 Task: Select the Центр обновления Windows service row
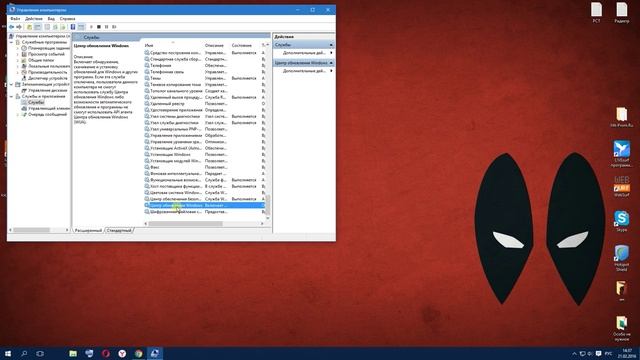coord(205,205)
